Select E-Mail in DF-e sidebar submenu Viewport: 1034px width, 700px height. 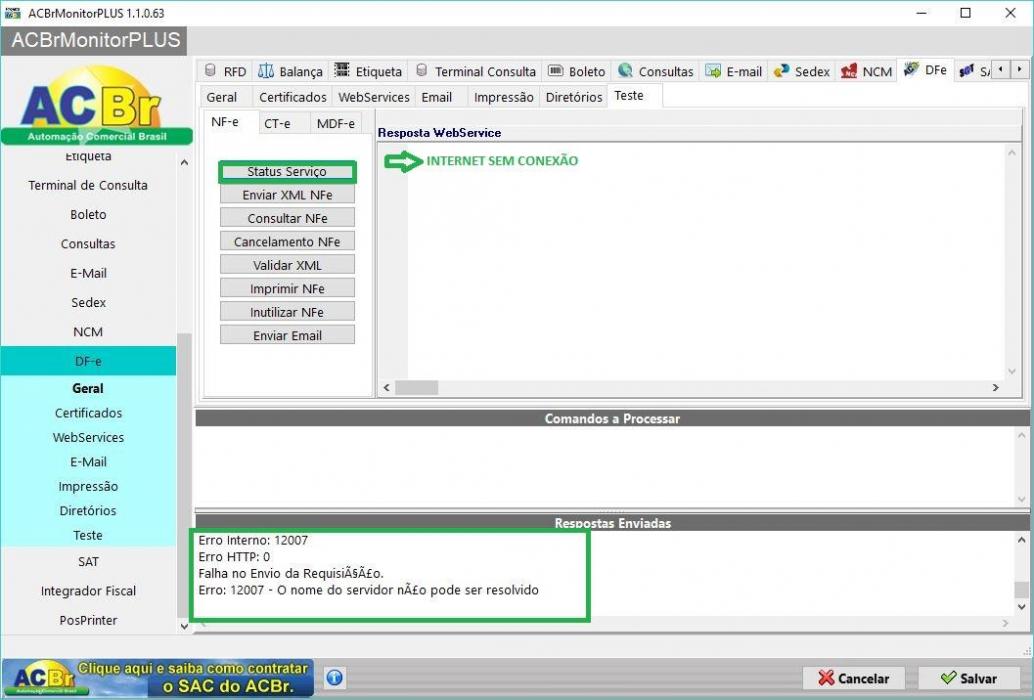(88, 462)
